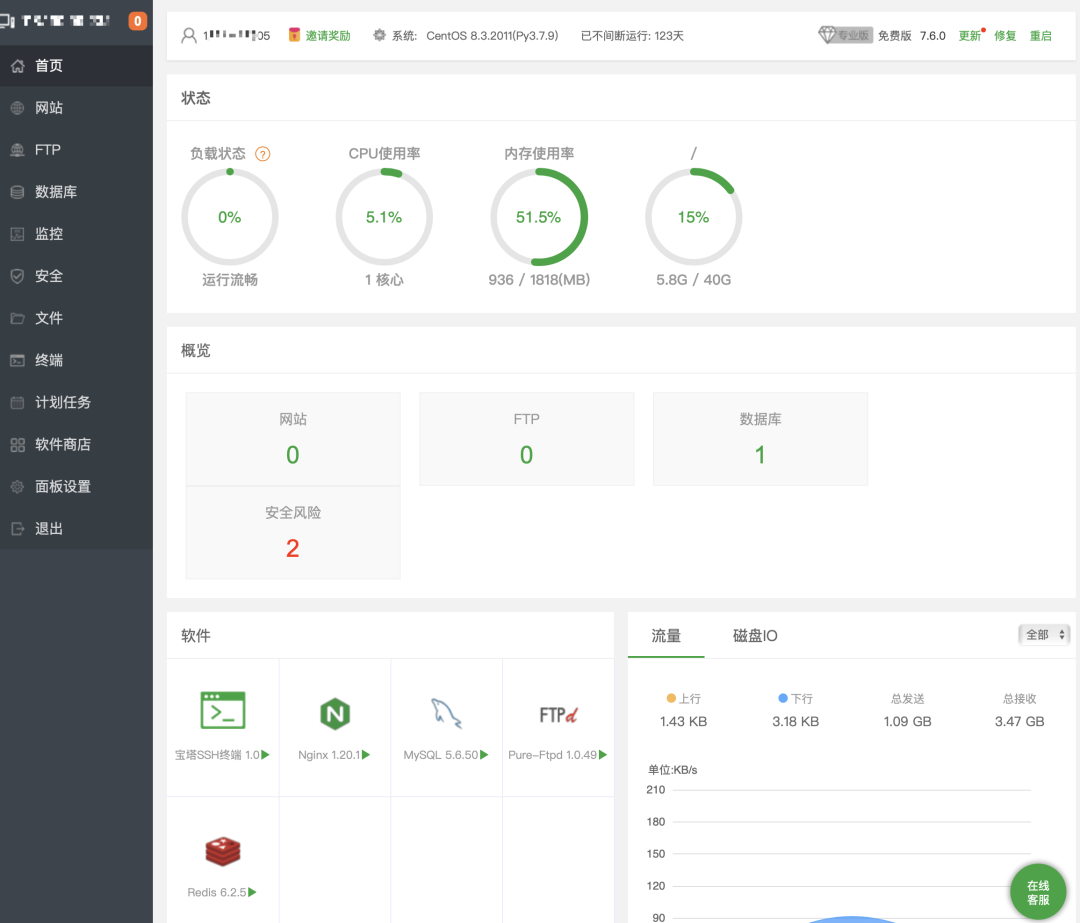This screenshot has height=923, width=1080.
Task: Click the 更新 update link
Action: [970, 35]
